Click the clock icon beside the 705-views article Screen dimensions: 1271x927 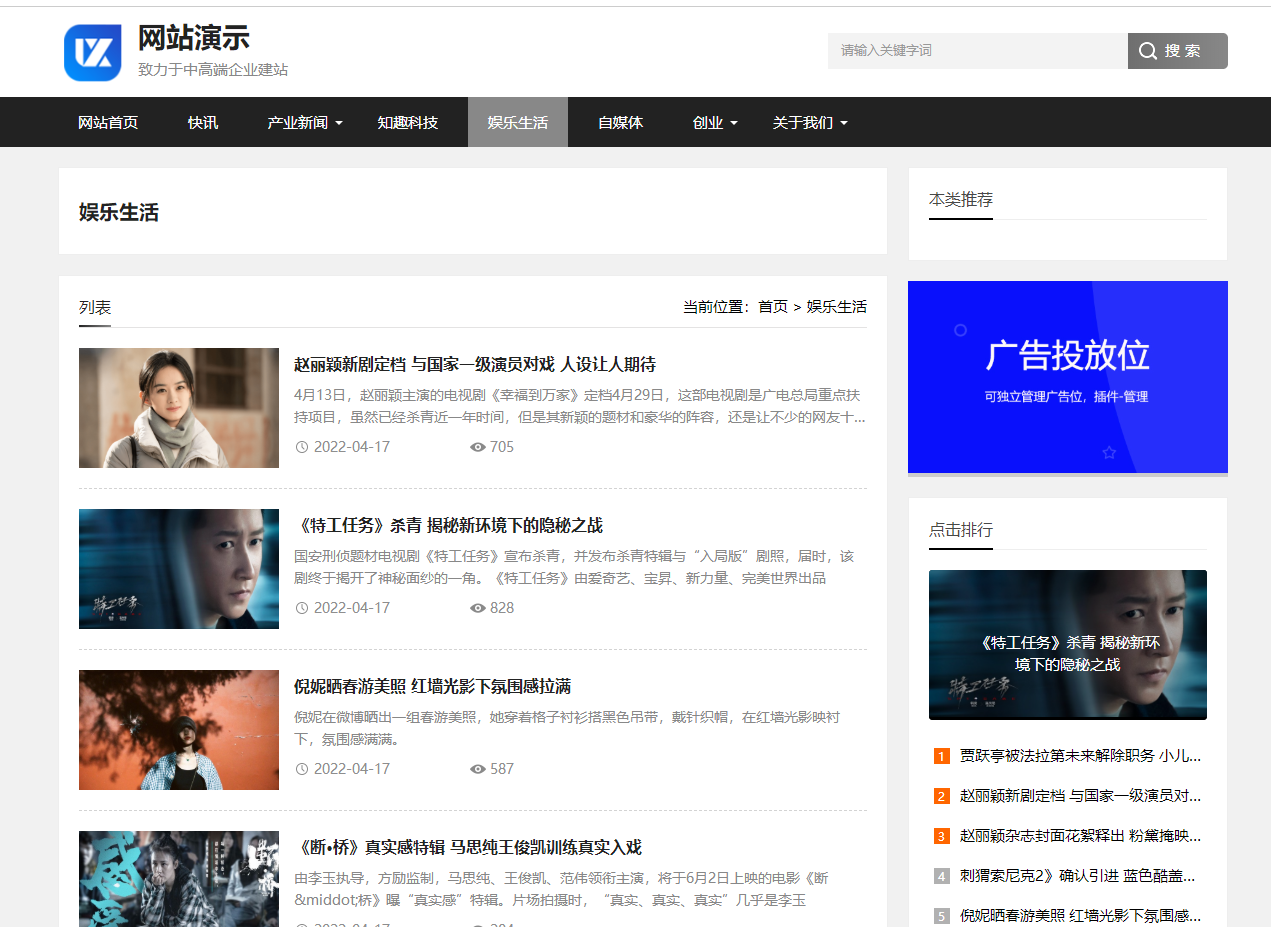click(302, 447)
